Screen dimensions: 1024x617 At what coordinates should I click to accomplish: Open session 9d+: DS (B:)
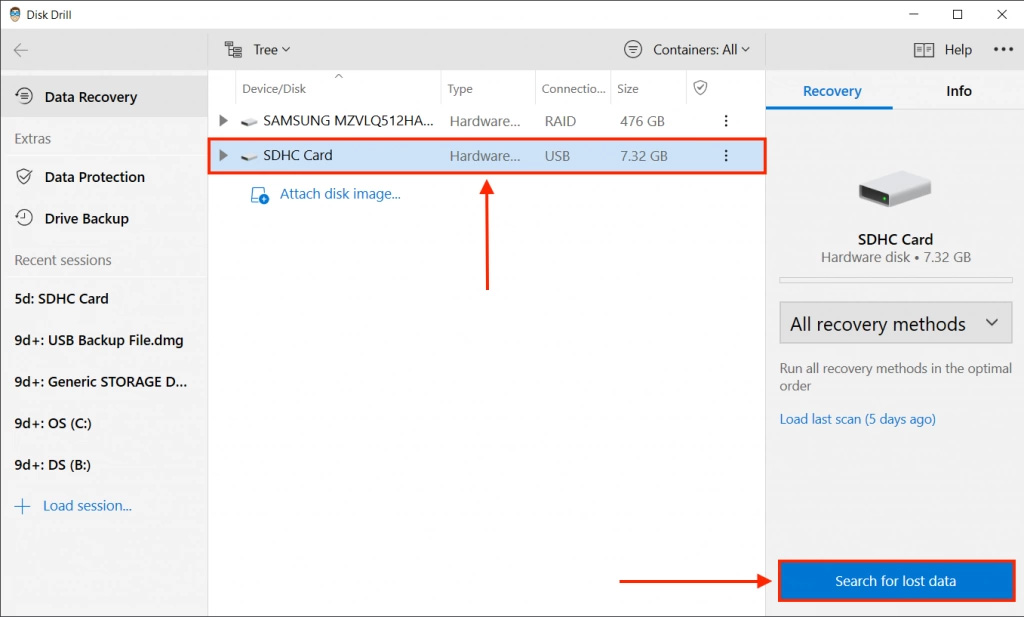pos(52,465)
